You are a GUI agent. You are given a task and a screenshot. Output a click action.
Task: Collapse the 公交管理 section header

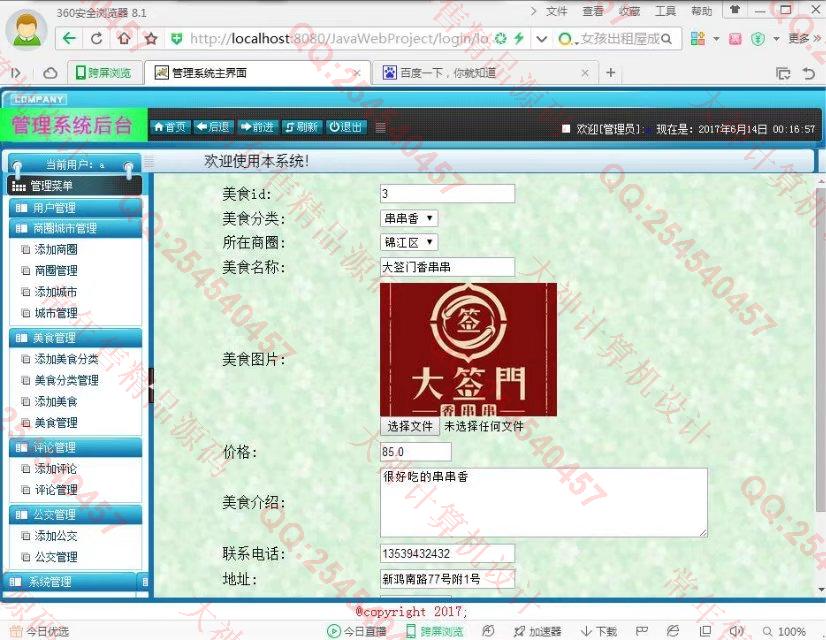(75, 515)
